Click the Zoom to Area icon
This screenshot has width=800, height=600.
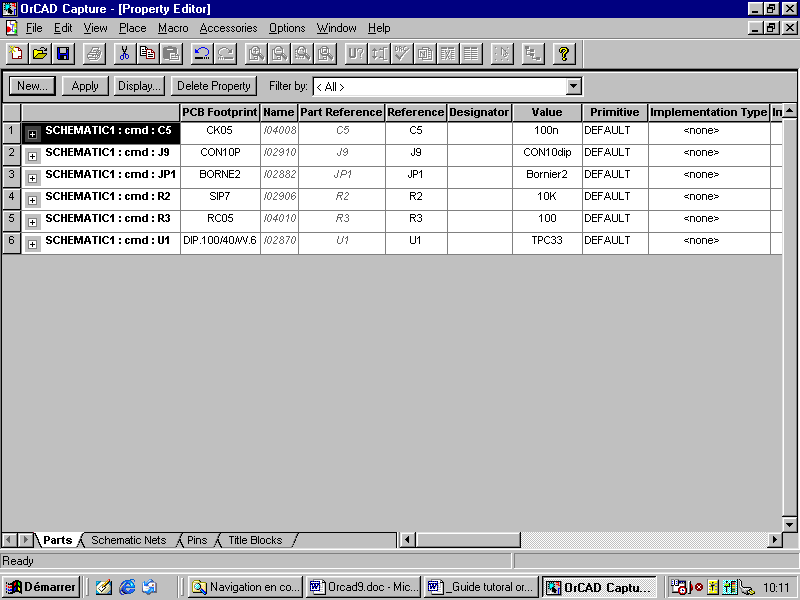[302, 54]
